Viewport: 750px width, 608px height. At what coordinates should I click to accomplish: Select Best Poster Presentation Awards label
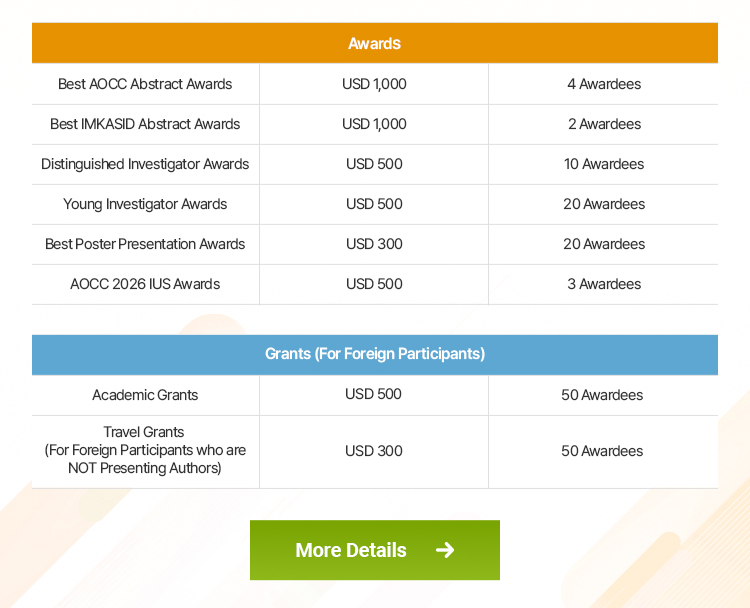145,244
